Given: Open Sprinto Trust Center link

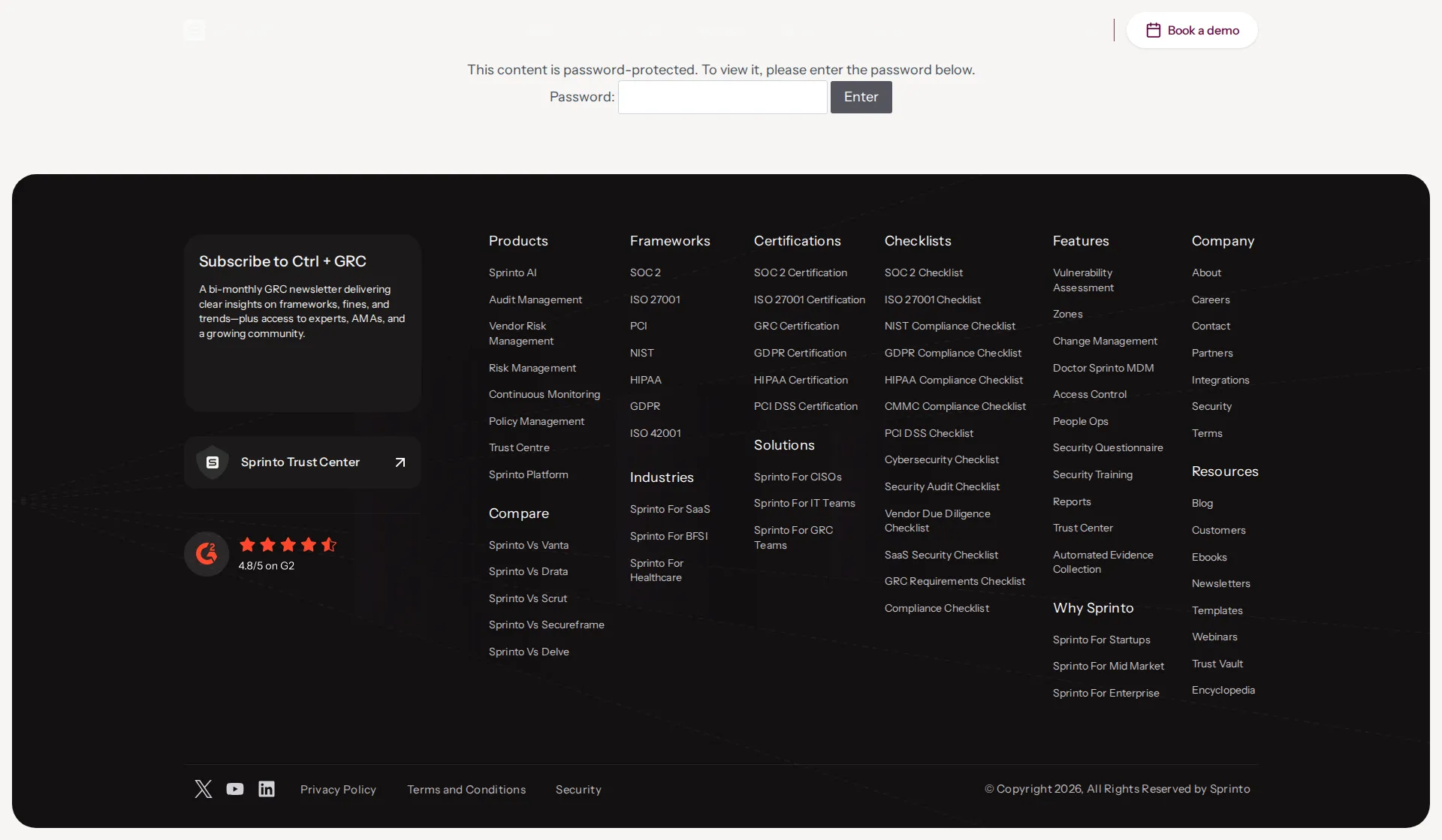Looking at the screenshot, I should (x=302, y=462).
